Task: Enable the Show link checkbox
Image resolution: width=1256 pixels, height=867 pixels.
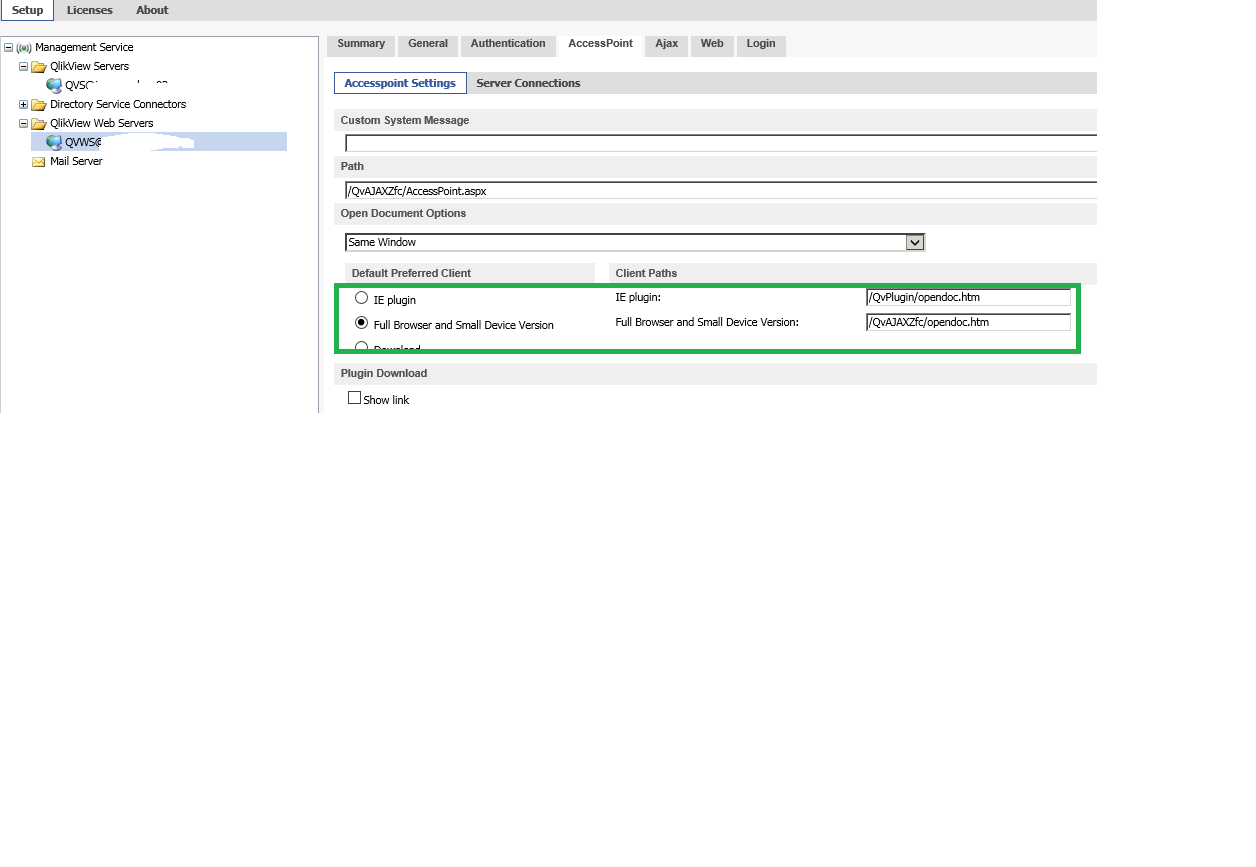Action: click(x=354, y=398)
